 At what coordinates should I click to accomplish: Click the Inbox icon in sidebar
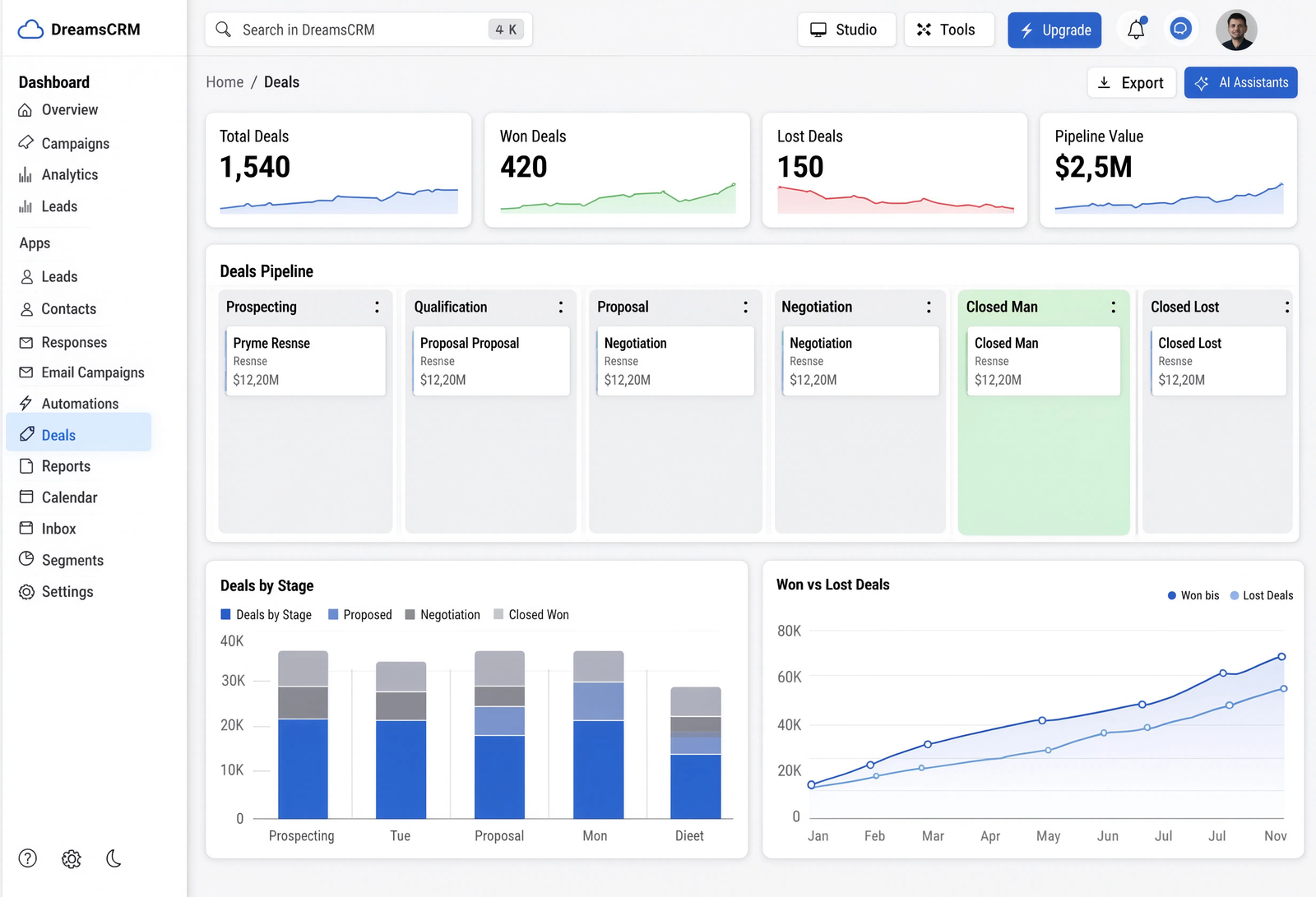(26, 528)
